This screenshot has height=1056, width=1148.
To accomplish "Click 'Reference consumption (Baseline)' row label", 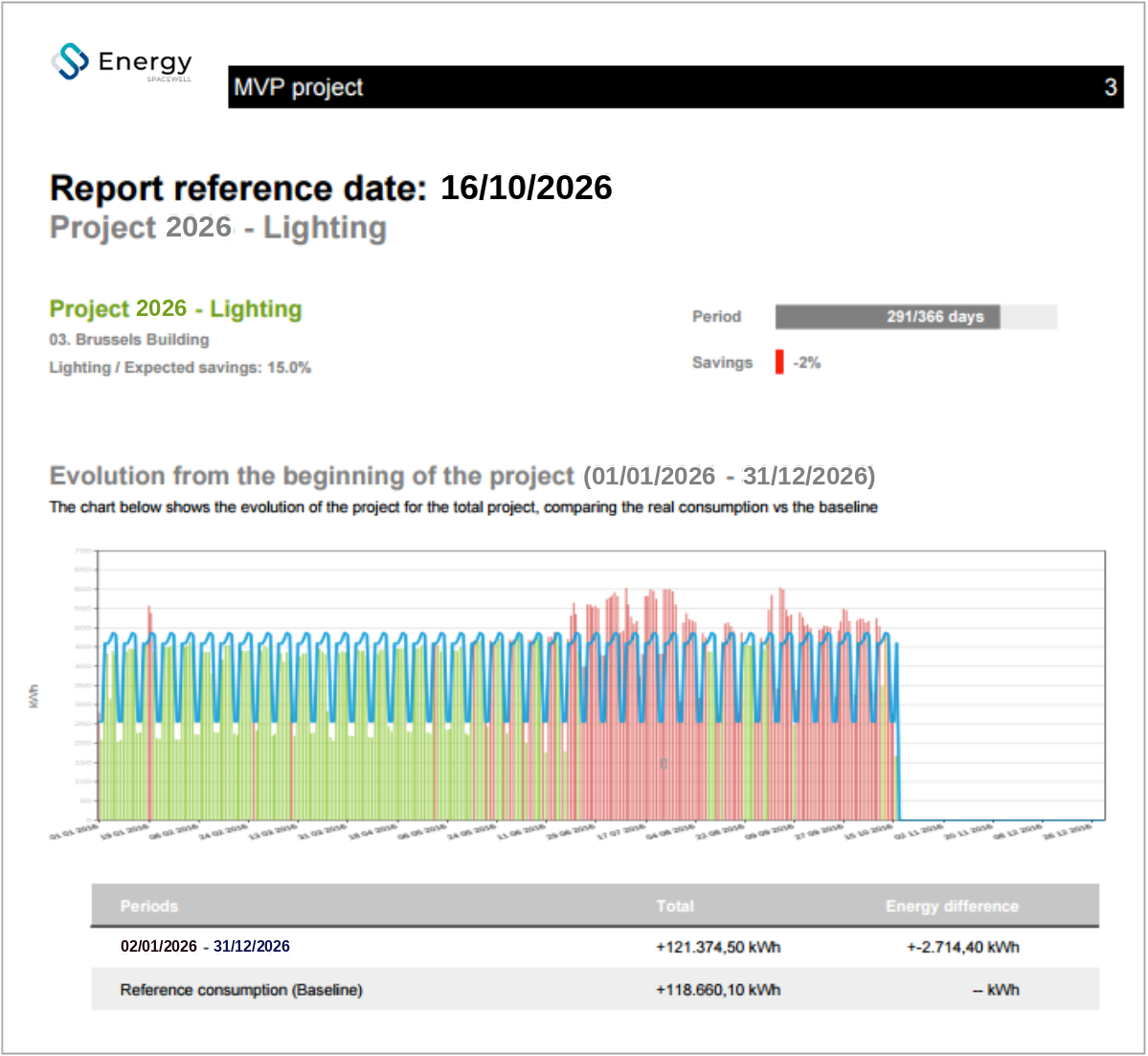I will [x=241, y=990].
